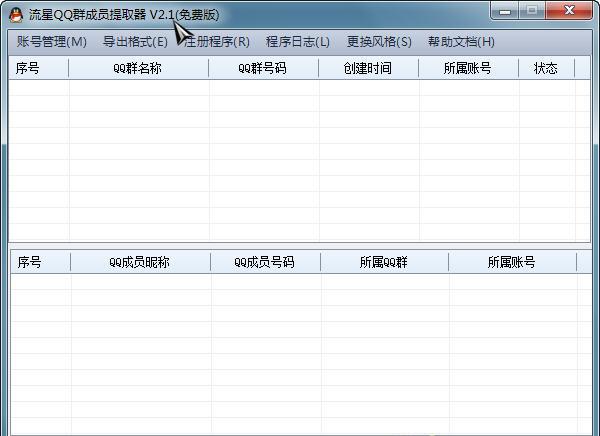600x436 pixels.
Task: Click 所属账号 header in the lower member list
Action: coord(512,262)
